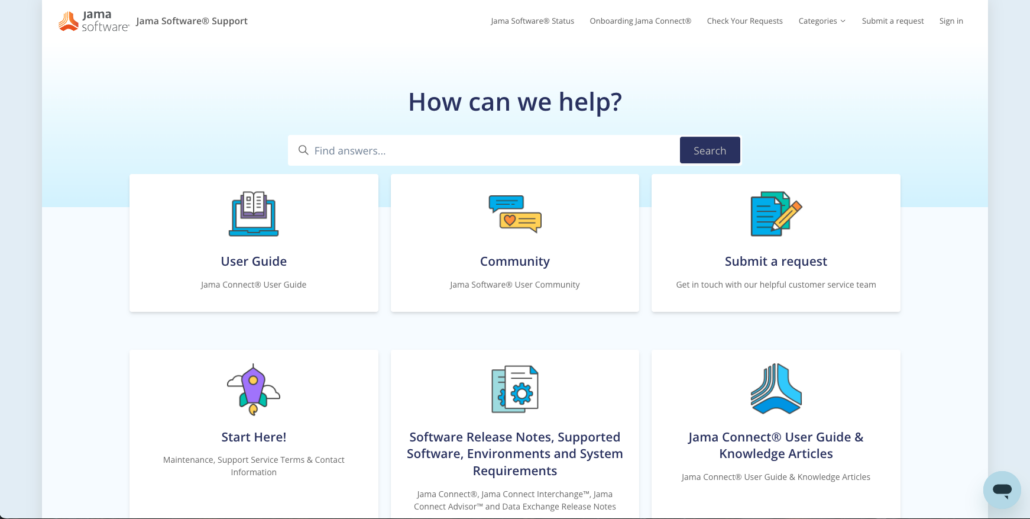Viewport: 1030px width, 519px height.
Task: Open Check Your Requests in navigation
Action: pos(745,21)
